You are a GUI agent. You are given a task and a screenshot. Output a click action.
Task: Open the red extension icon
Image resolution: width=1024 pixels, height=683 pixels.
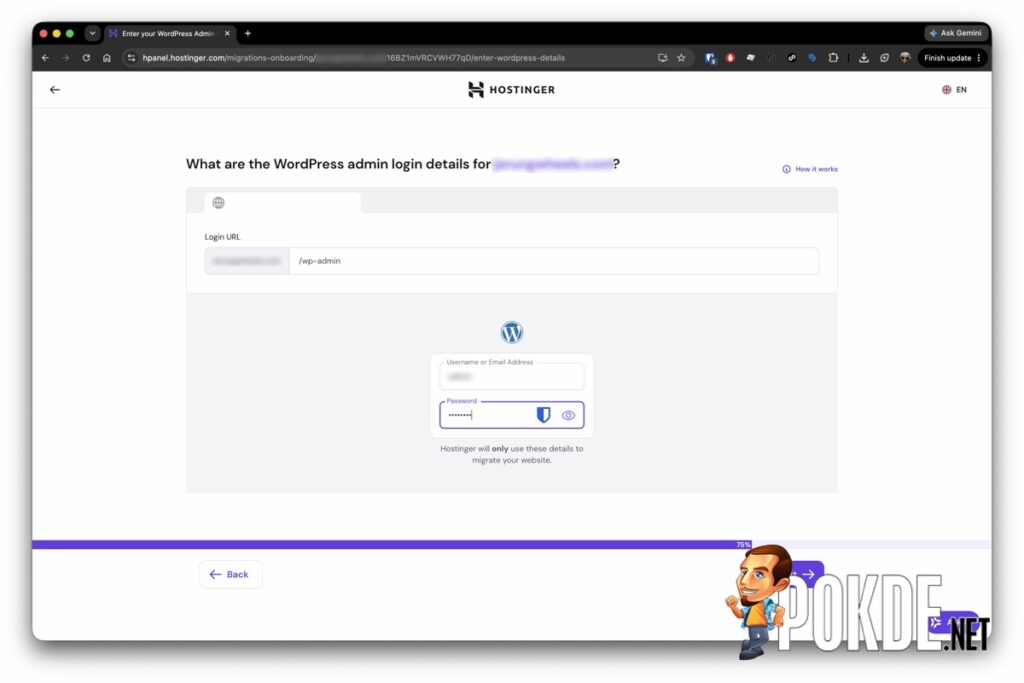point(730,57)
